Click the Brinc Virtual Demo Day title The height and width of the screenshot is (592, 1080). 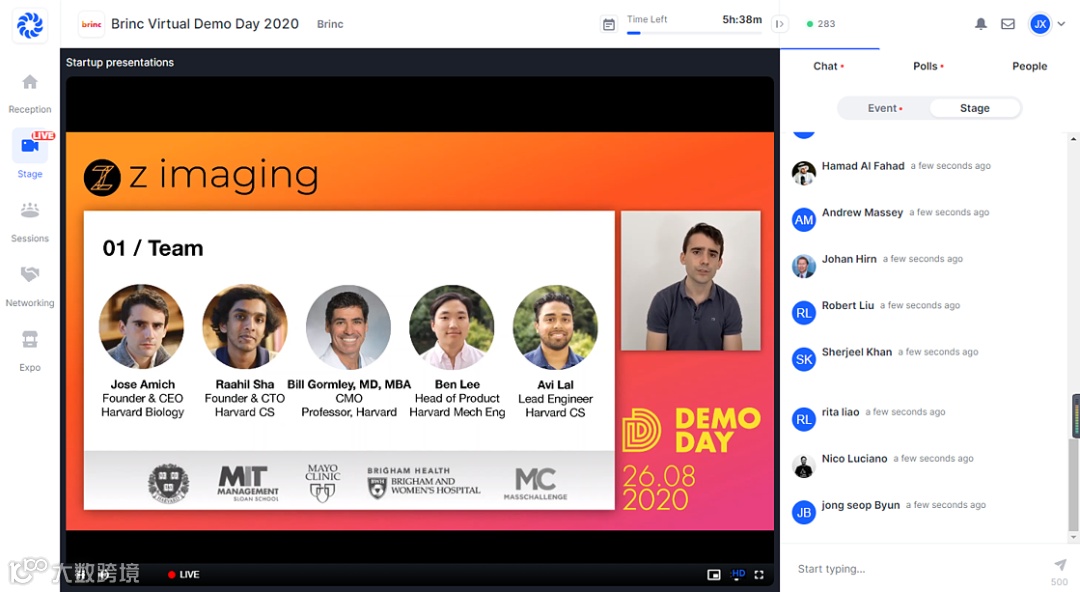[x=205, y=24]
